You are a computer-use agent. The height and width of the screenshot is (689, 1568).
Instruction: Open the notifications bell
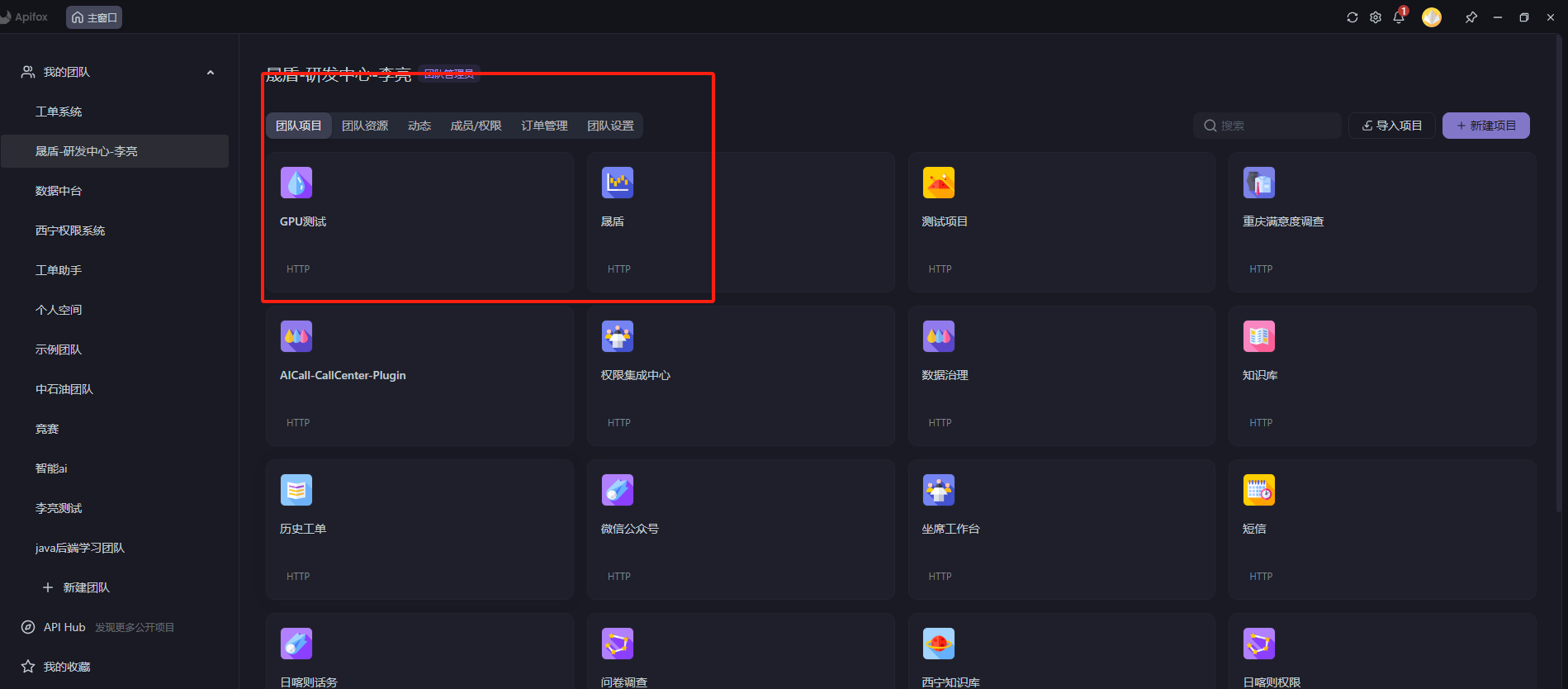pos(1399,17)
